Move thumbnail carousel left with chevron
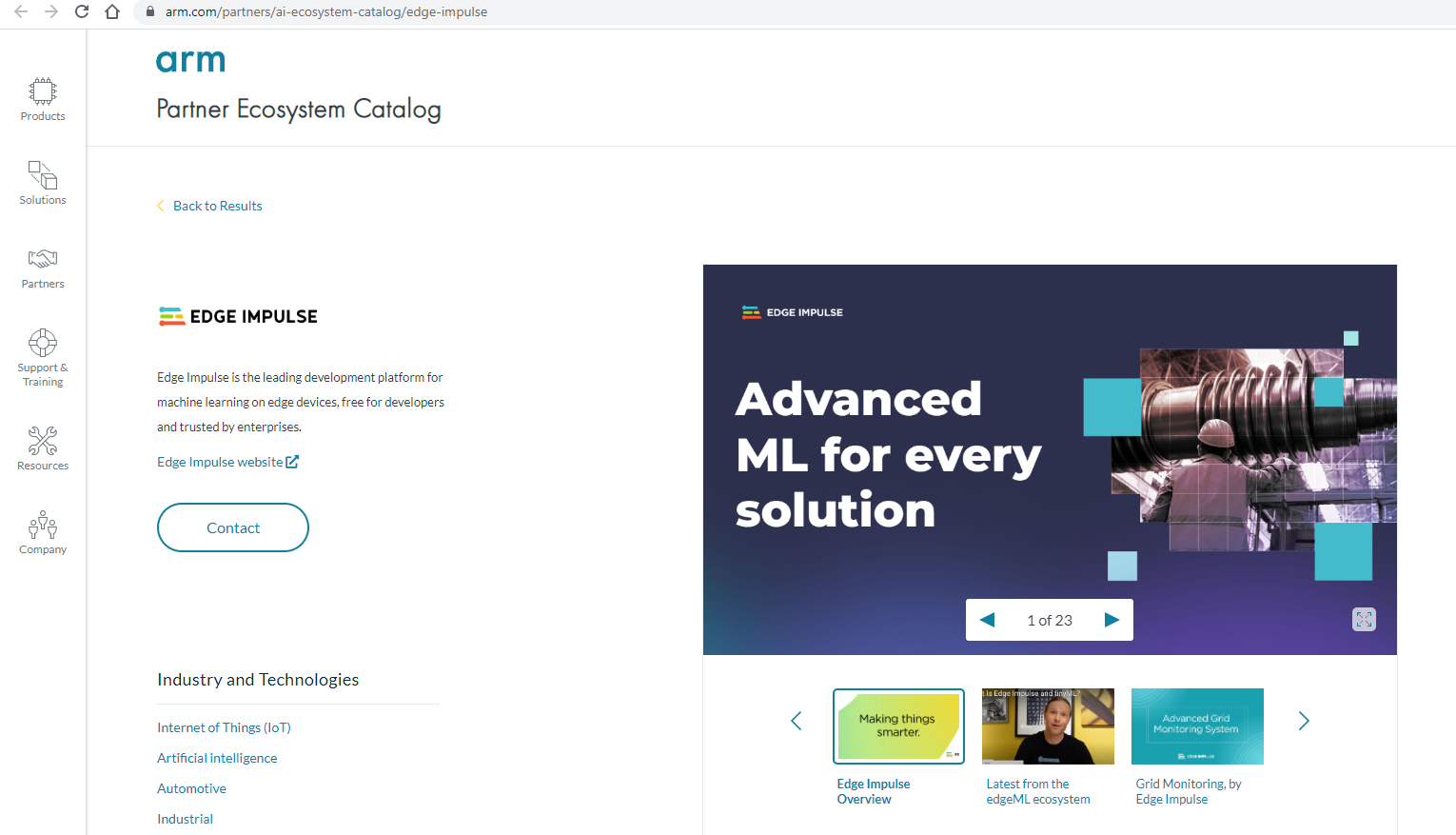The image size is (1456, 835). point(797,721)
